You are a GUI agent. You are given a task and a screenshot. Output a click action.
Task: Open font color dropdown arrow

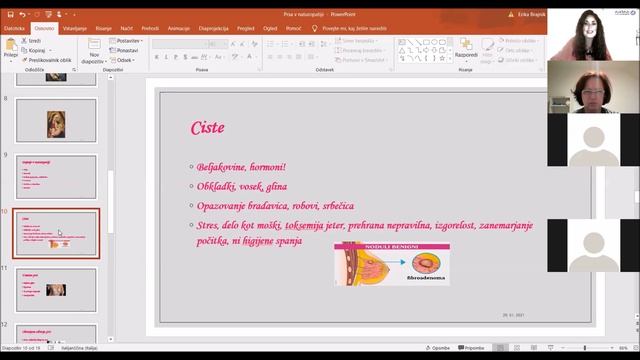click(x=256, y=57)
